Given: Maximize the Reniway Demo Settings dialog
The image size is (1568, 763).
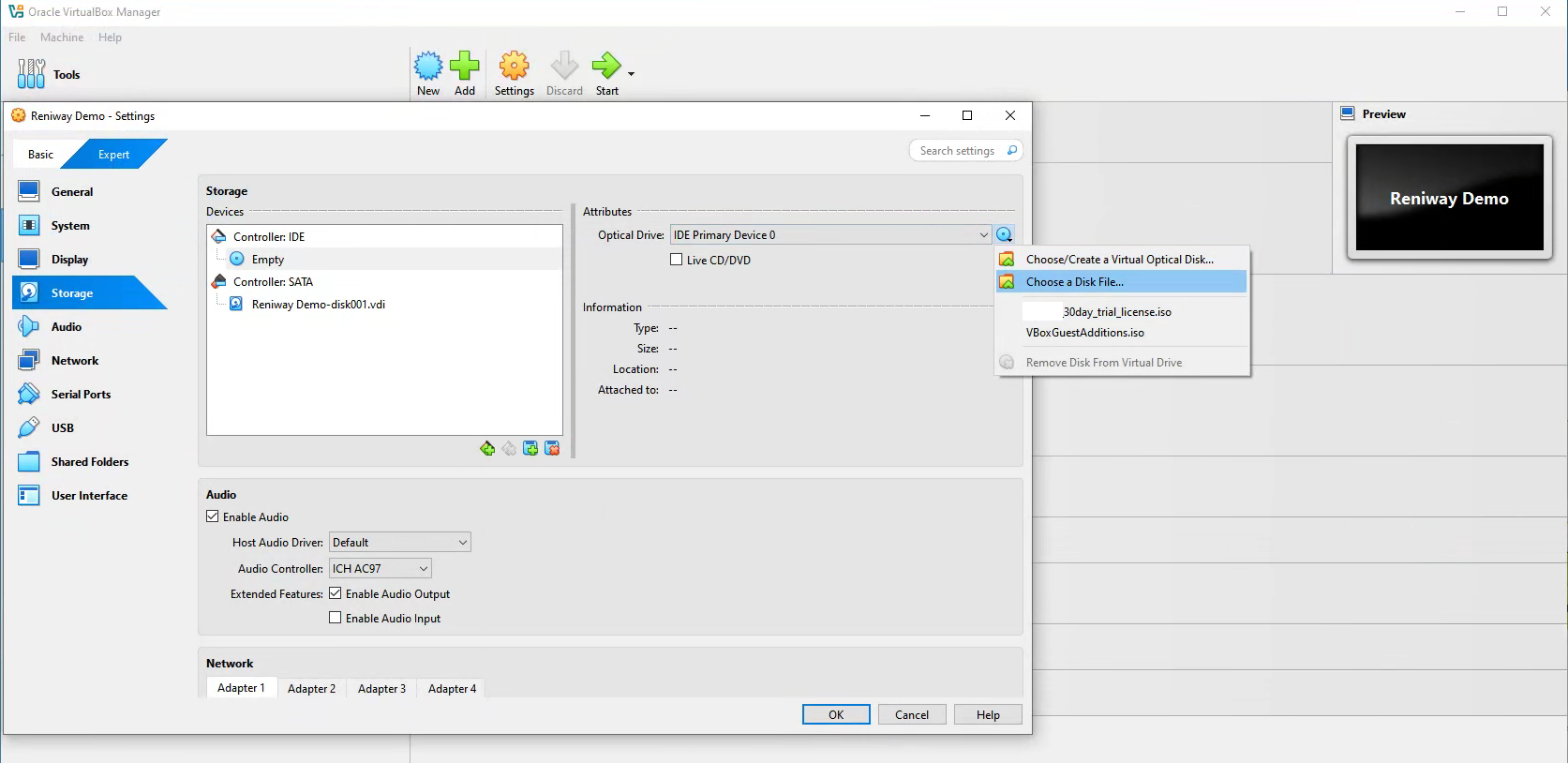Looking at the screenshot, I should coord(967,115).
